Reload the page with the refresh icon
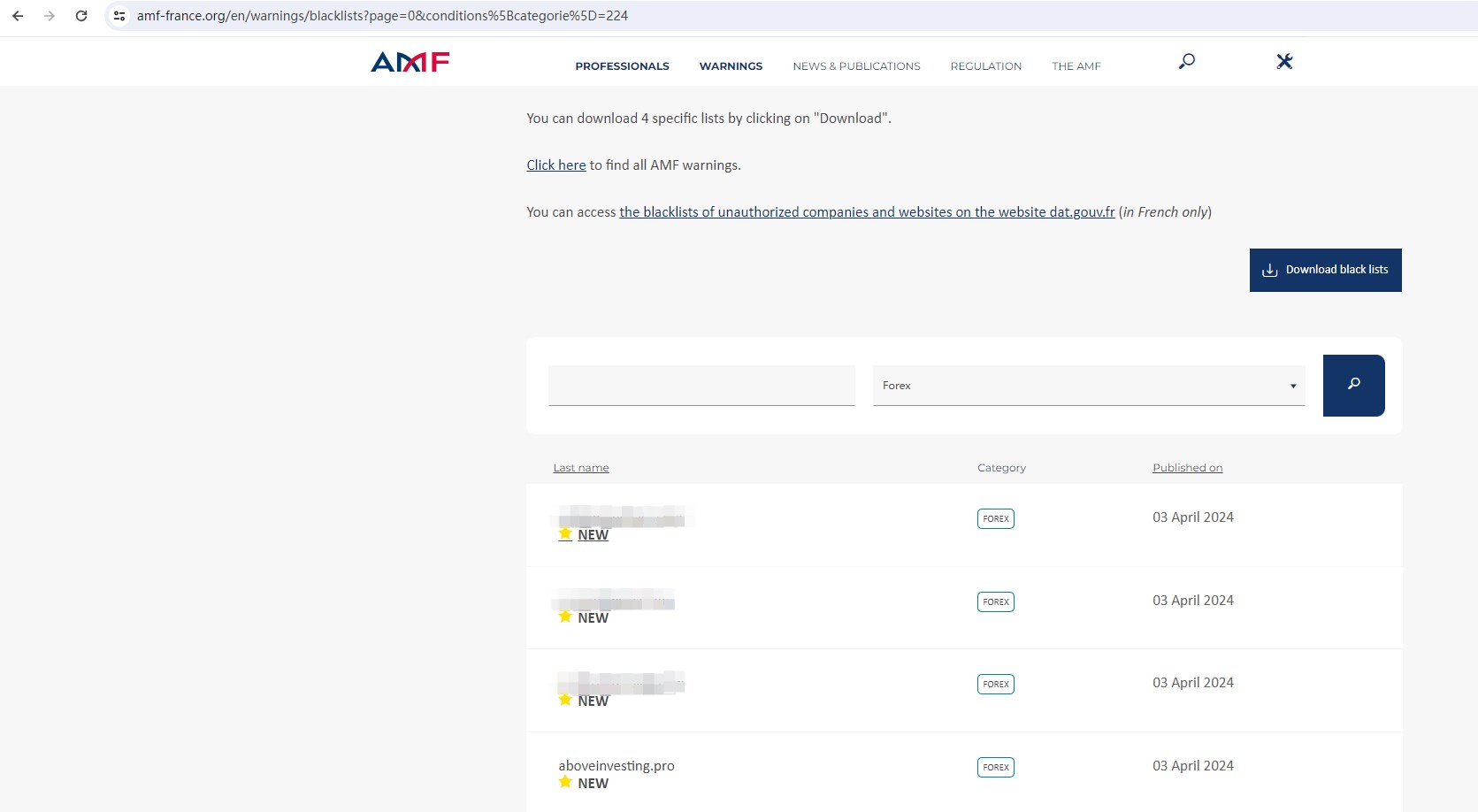This screenshot has height=812, width=1478. (x=81, y=16)
